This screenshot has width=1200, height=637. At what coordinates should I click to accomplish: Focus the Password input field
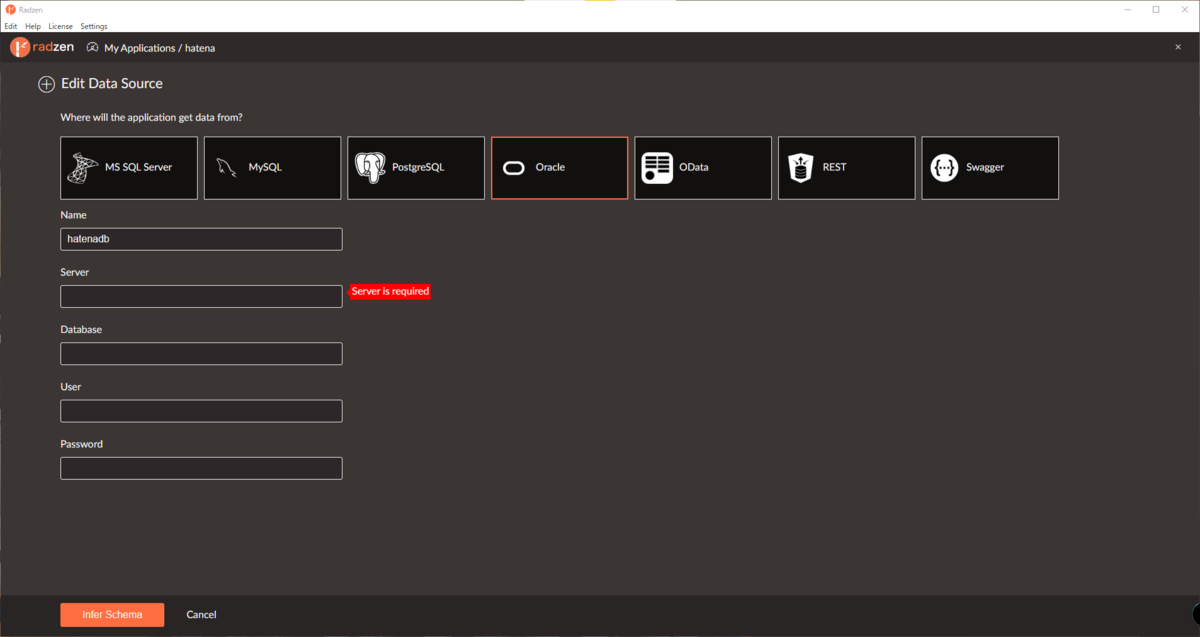(201, 468)
